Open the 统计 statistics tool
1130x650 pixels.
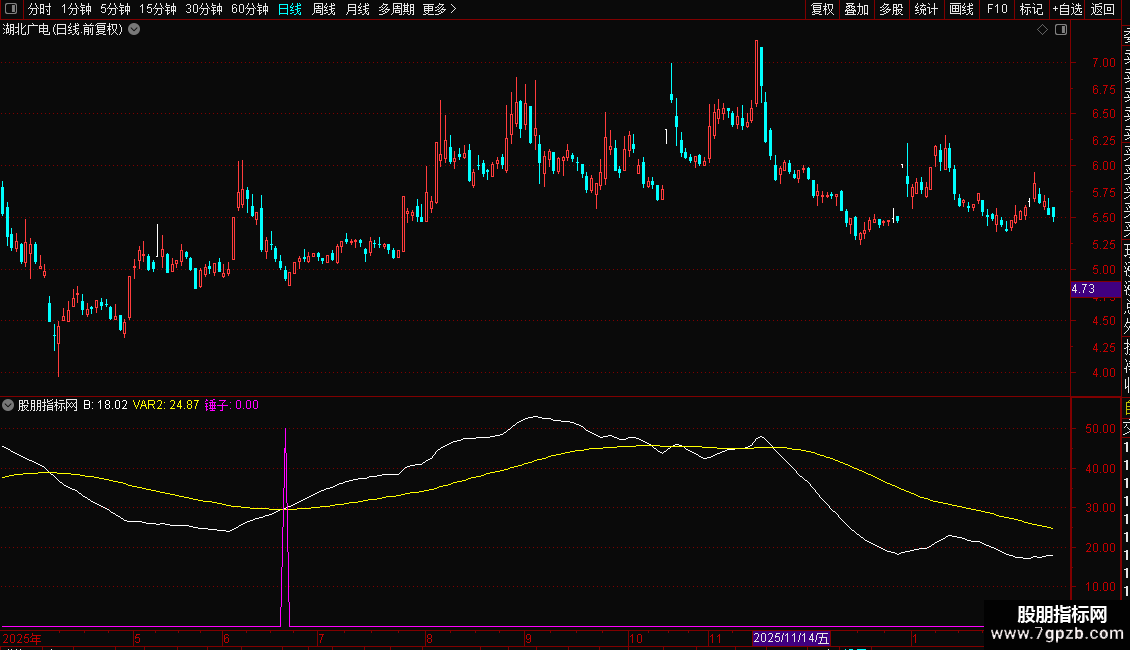926,9
